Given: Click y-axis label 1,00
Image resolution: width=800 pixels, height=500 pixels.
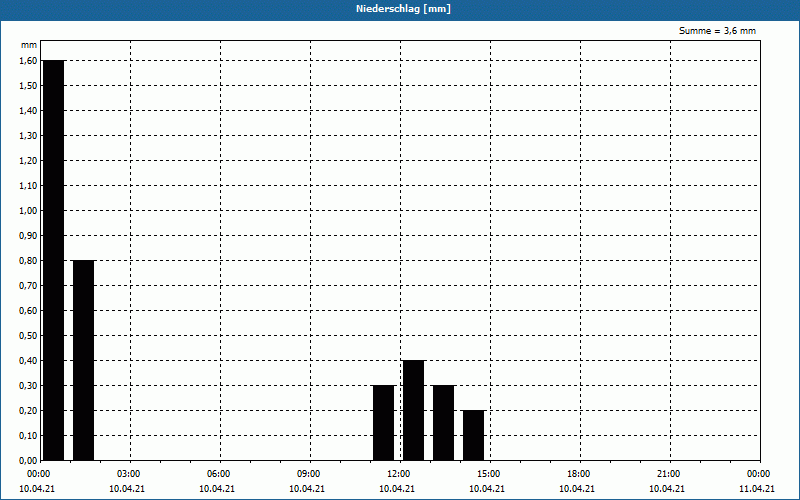Looking at the screenshot, I should 28,210.
